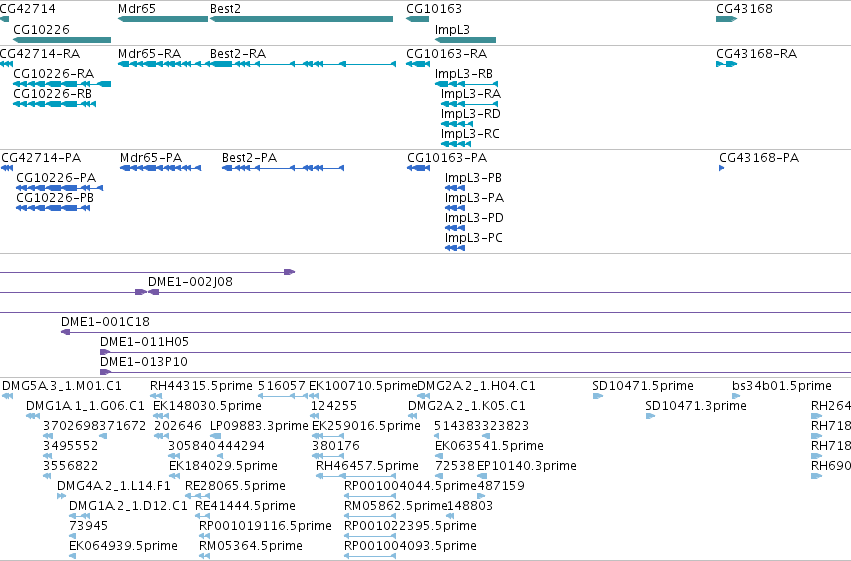Click the DME1-002J08 clone label

tap(190, 282)
